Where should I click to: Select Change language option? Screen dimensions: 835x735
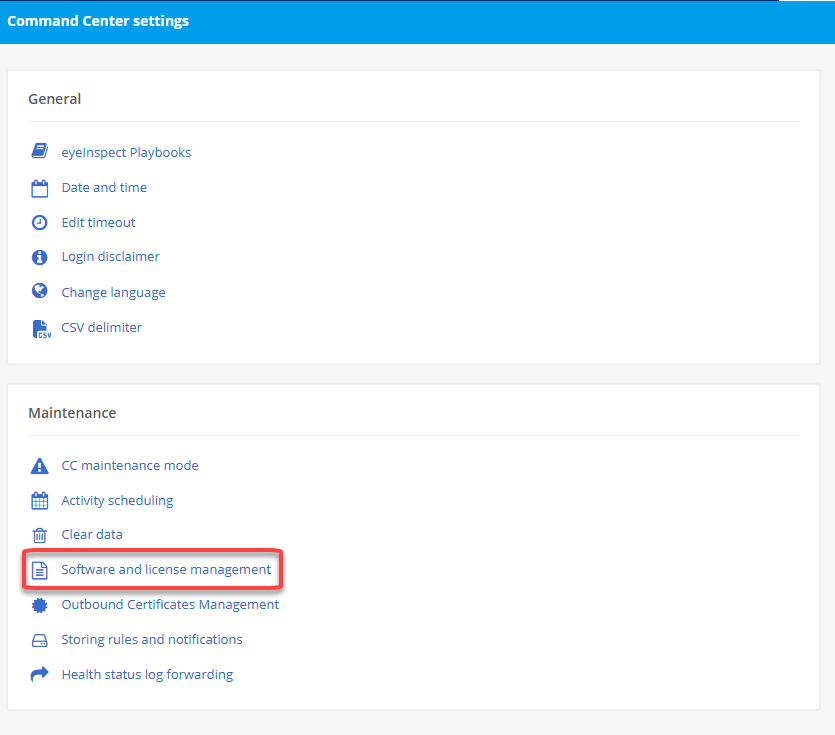[x=113, y=292]
